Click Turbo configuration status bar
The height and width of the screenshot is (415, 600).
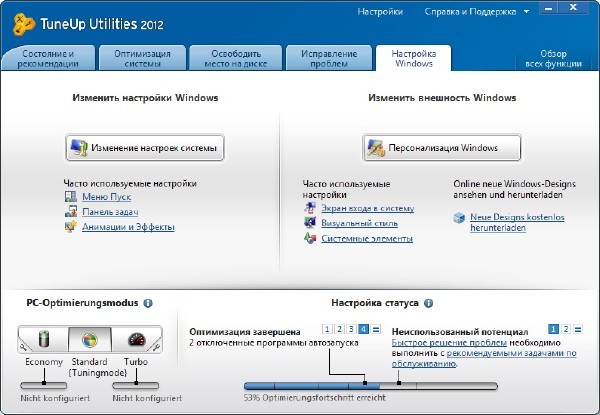pyautogui.click(x=135, y=385)
